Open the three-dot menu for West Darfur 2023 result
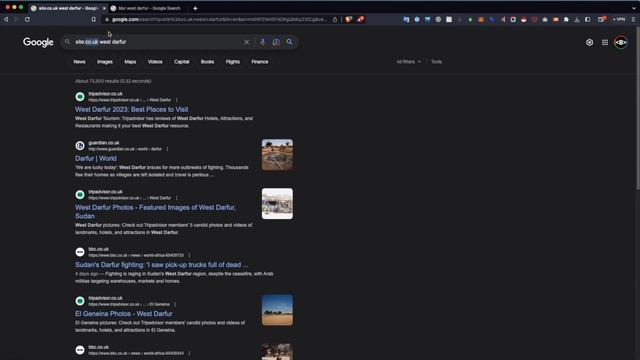640x360 pixels. tap(177, 100)
